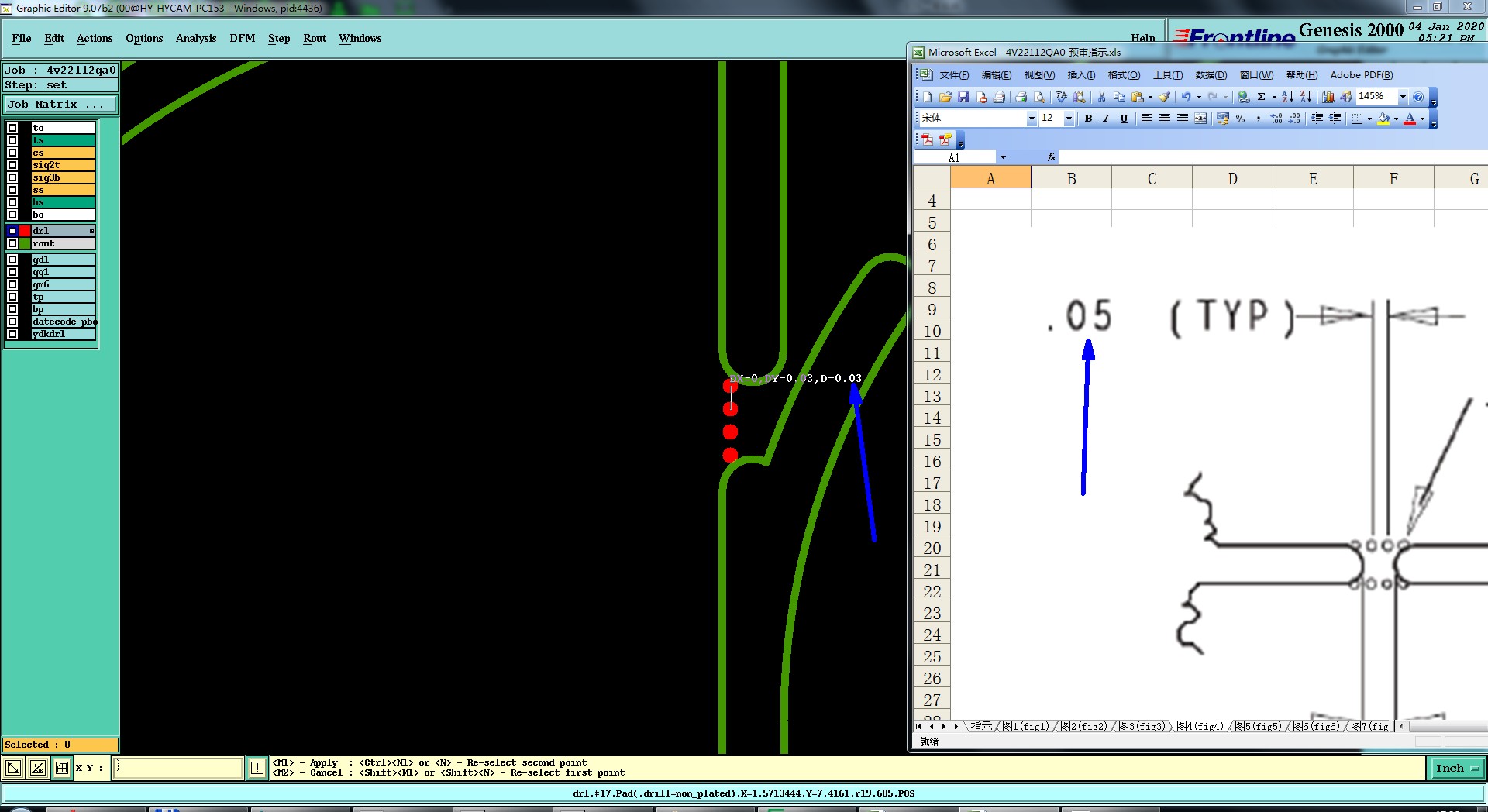Click Cut scissors icon in Excel
Screen dimensions: 1488x812
[x=1101, y=97]
